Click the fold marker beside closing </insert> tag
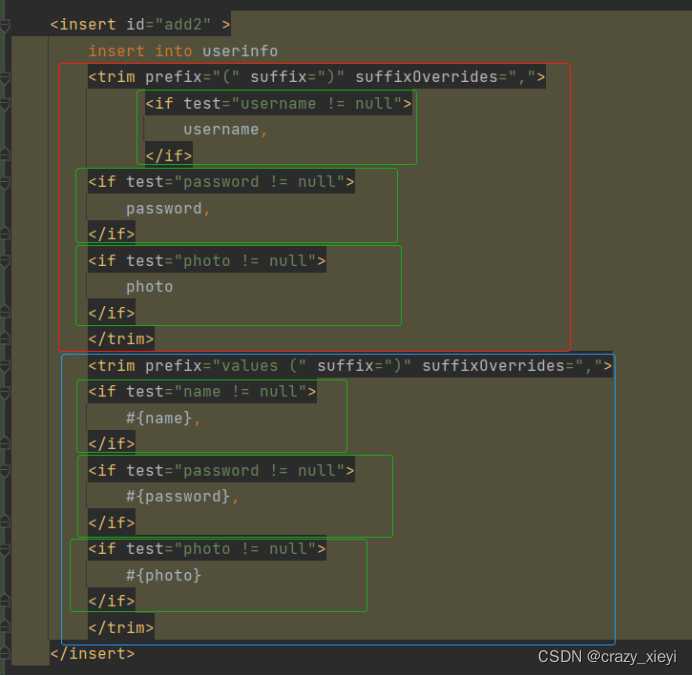The image size is (692, 676). point(5,653)
